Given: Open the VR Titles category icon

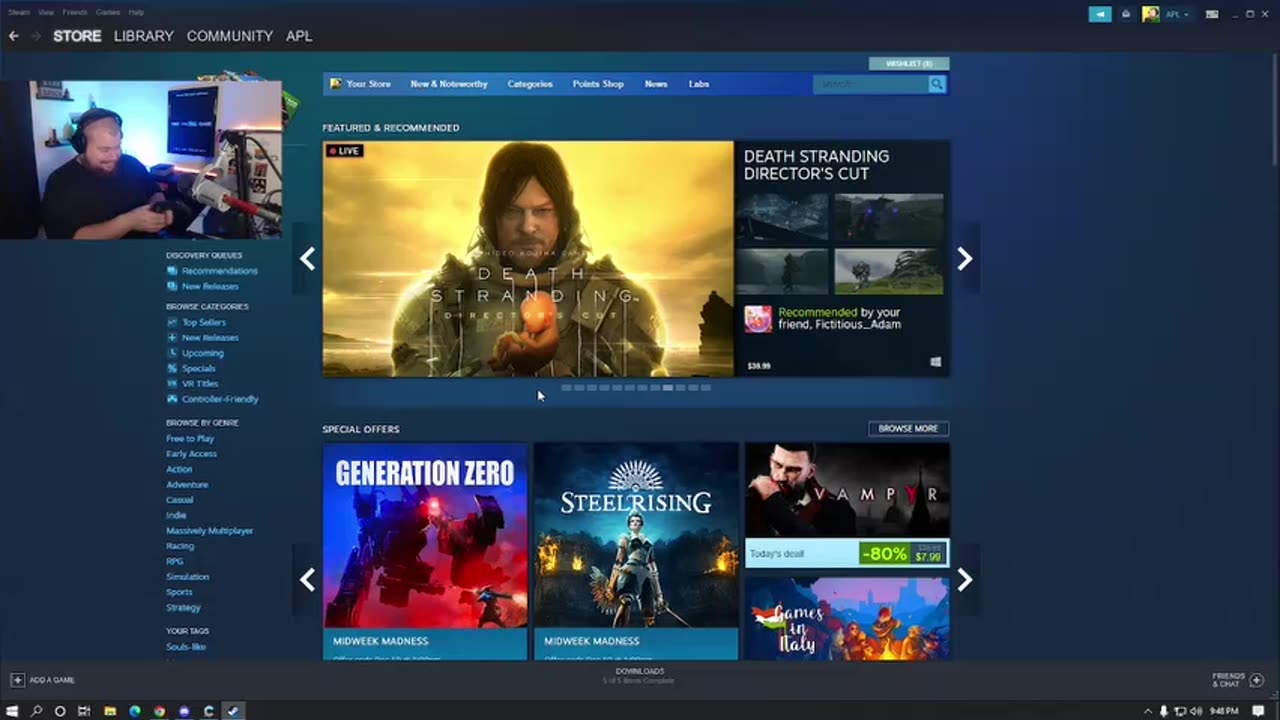Looking at the screenshot, I should (172, 384).
